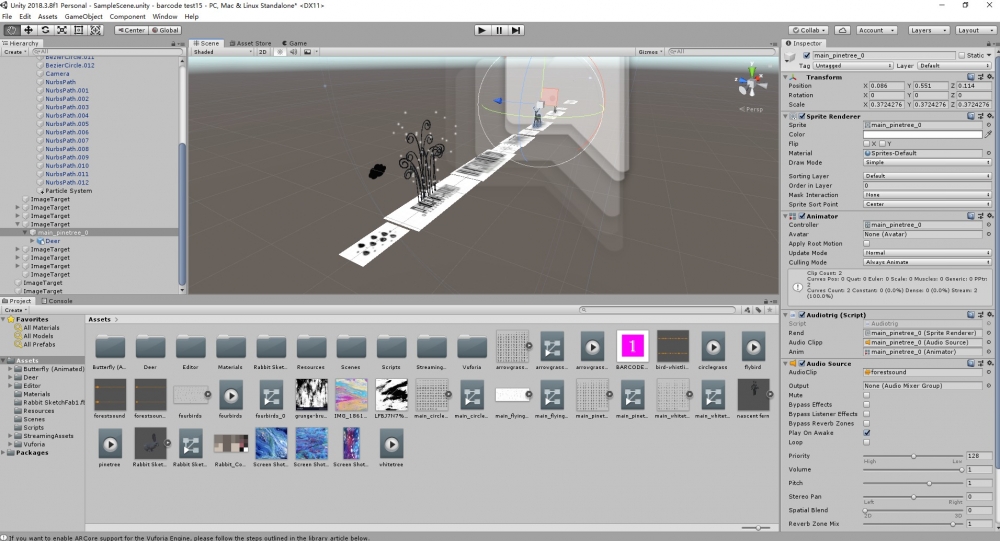Toggle Apply Root Motion checkbox

(x=867, y=244)
